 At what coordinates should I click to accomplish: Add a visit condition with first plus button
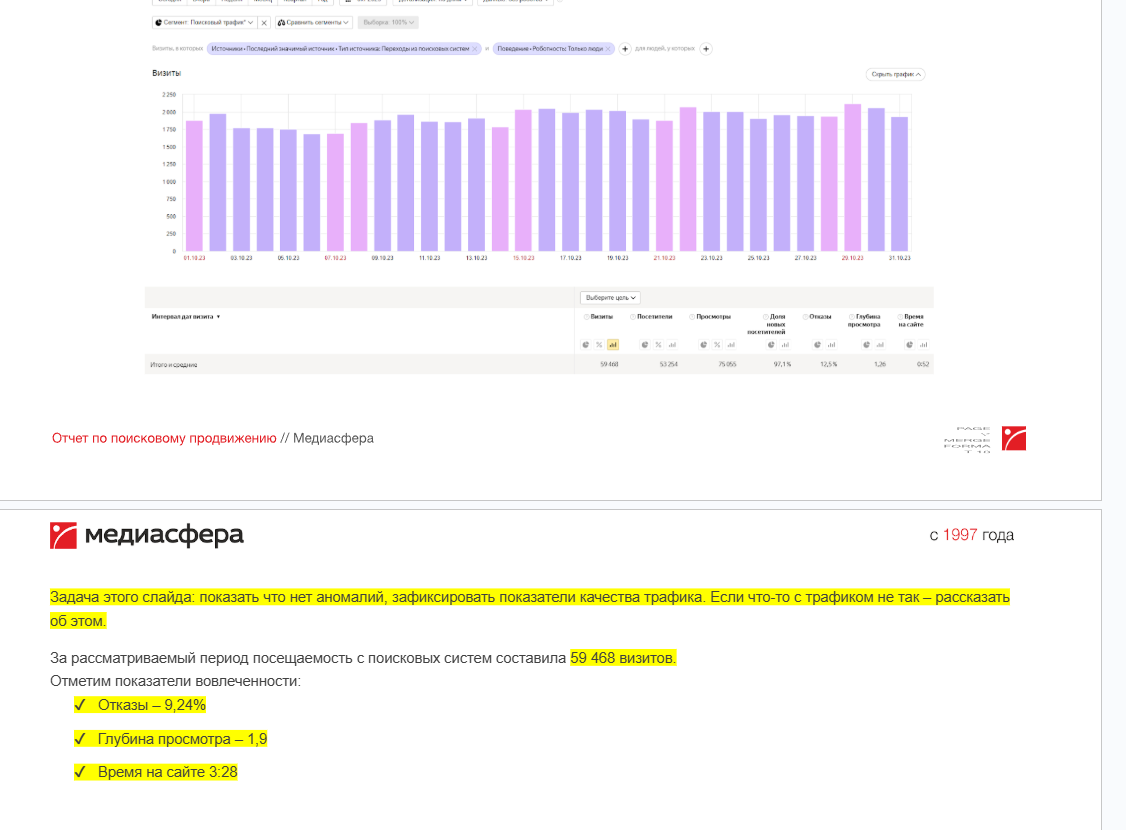tap(625, 49)
